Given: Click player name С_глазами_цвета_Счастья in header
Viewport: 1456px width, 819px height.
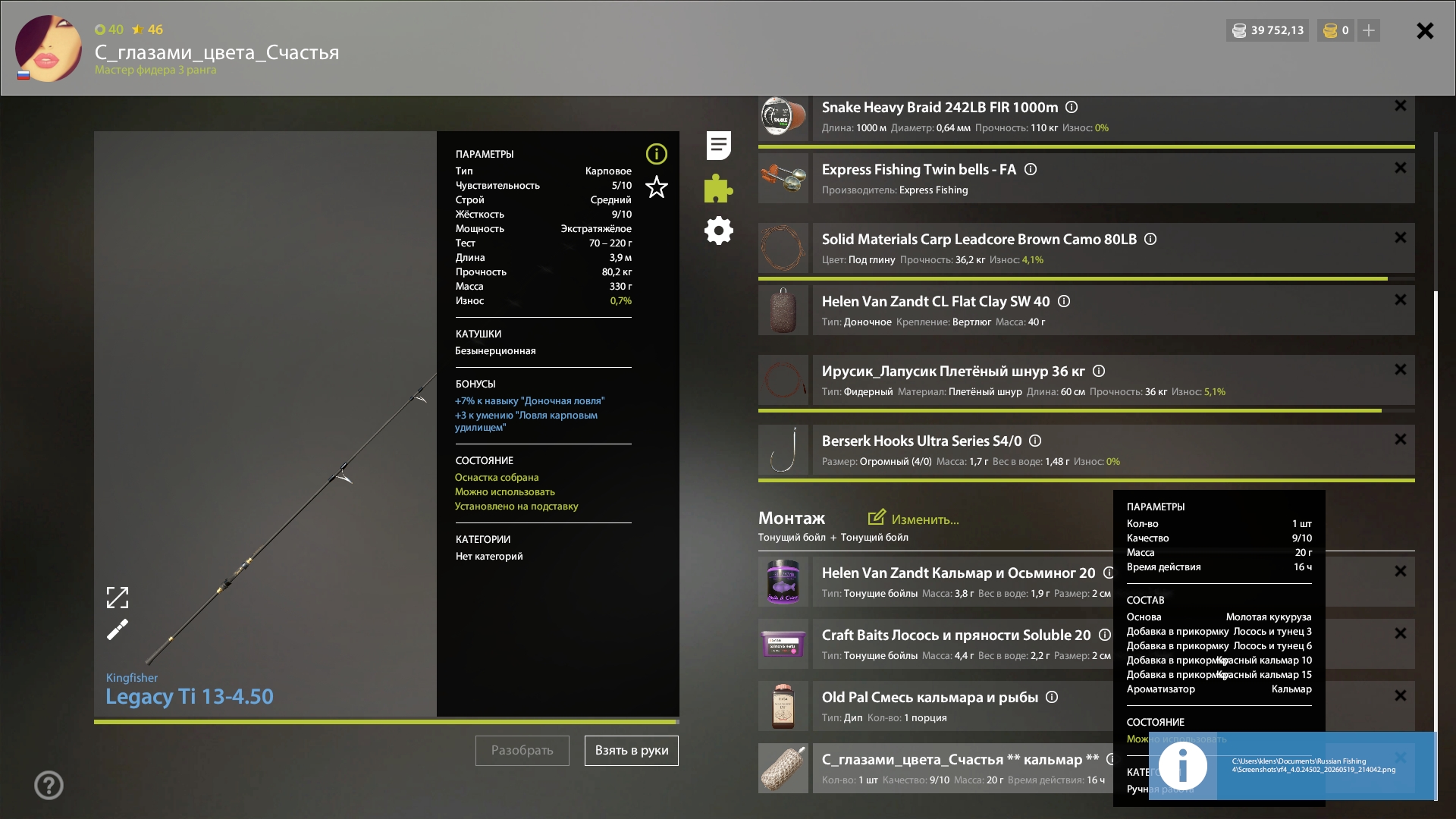Looking at the screenshot, I should click(217, 52).
